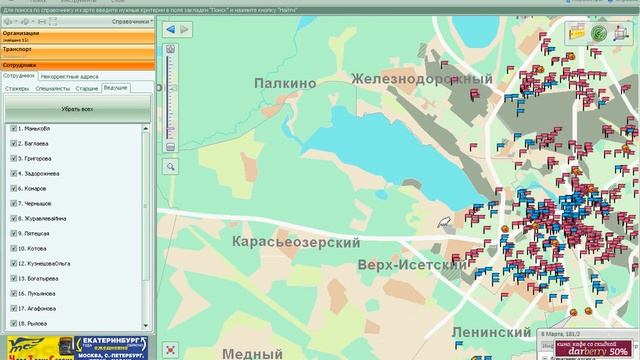The image size is (640, 360).
Task: Uncheck employee 17. Агафонова
Action: point(13,308)
